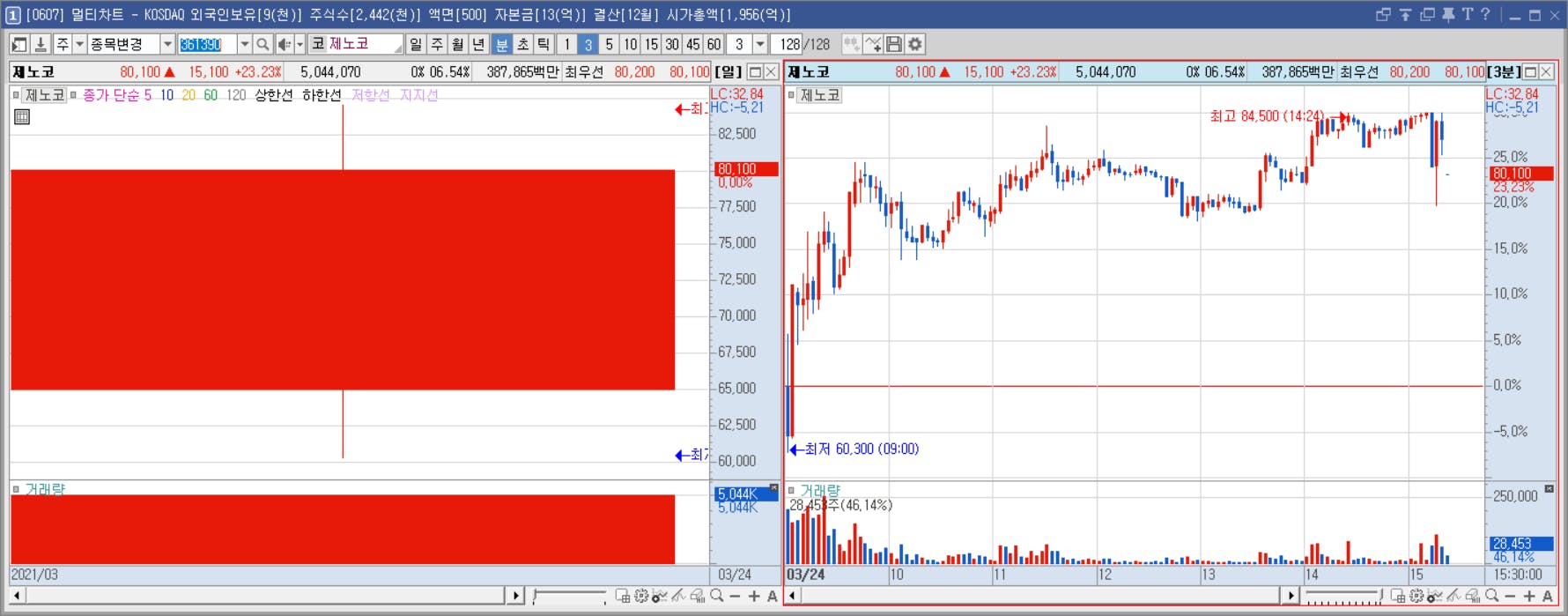Click the save floppy disk icon
This screenshot has width=1568, height=616.
[x=894, y=44]
